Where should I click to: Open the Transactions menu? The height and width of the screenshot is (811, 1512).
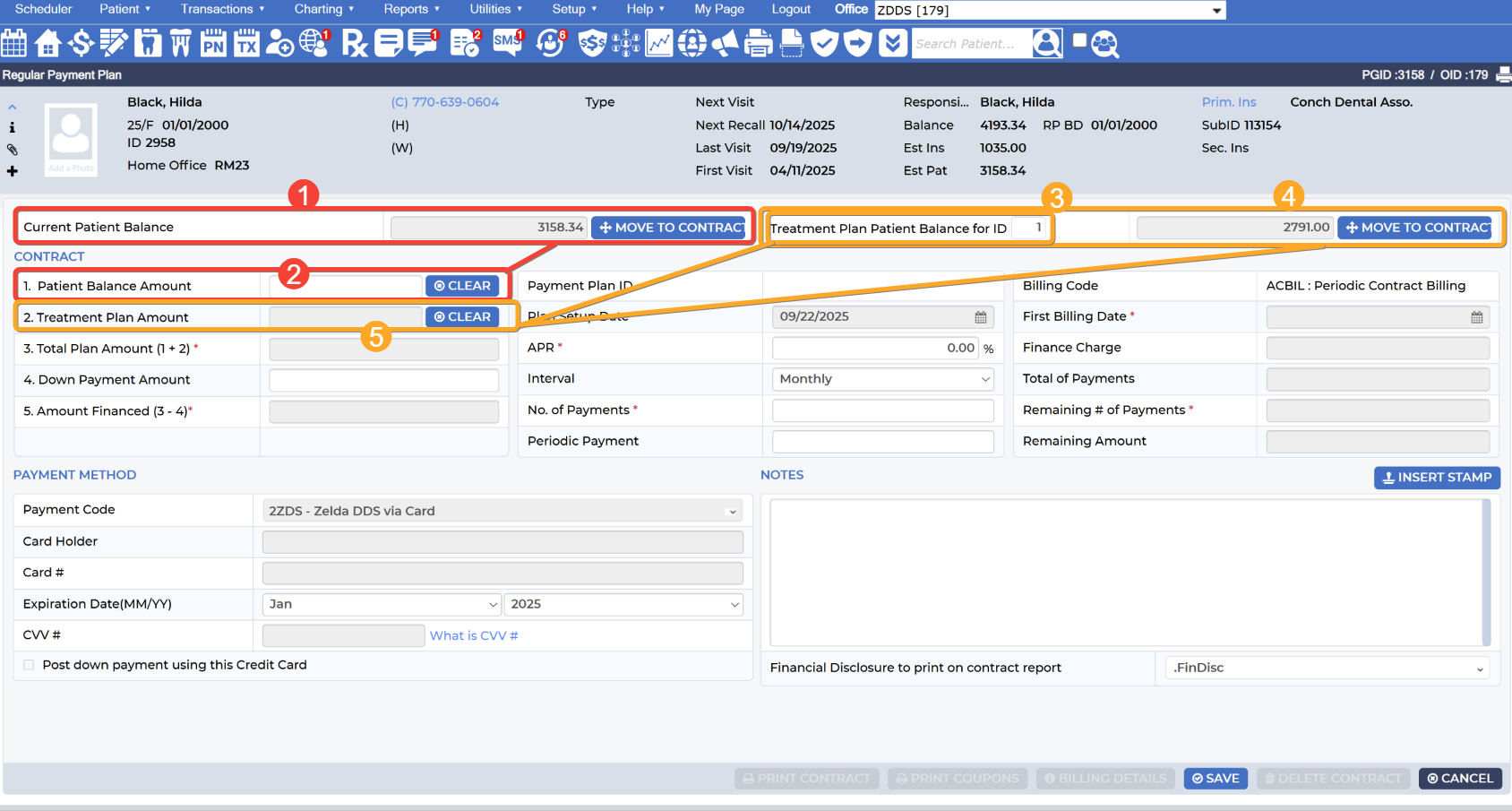pyautogui.click(x=222, y=9)
